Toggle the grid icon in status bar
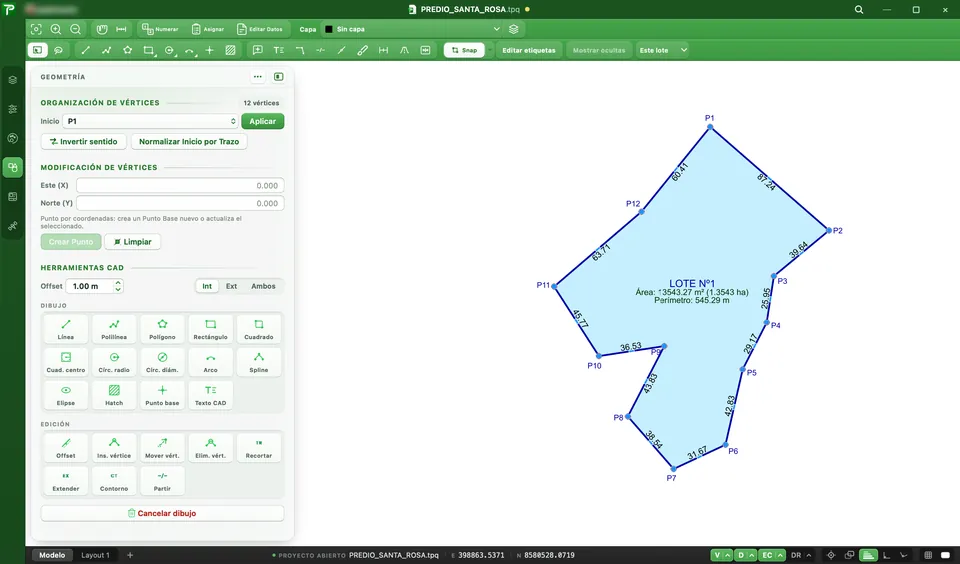The height and width of the screenshot is (564, 960). tap(928, 555)
